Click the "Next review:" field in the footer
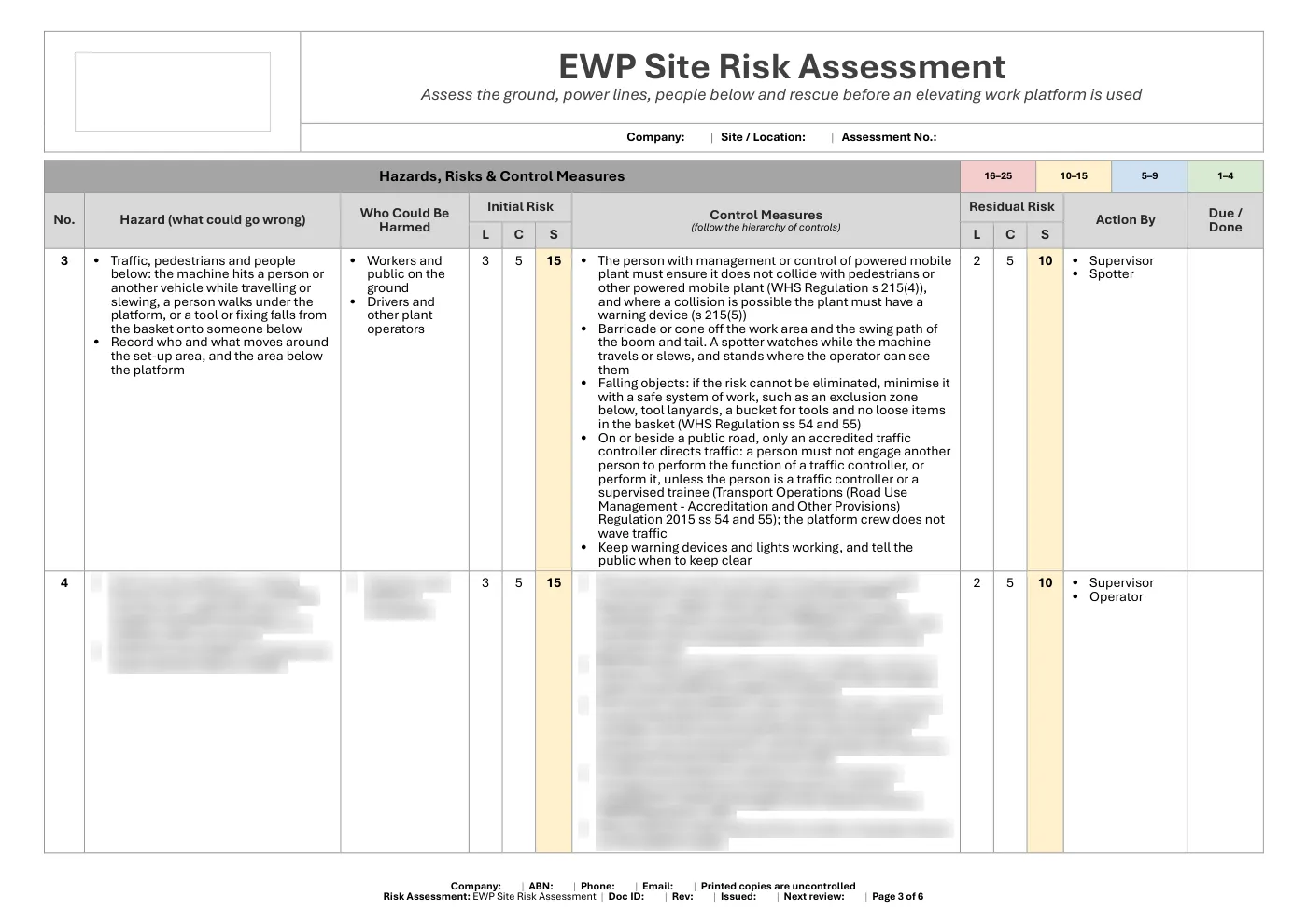The image size is (1307, 924). [814, 897]
